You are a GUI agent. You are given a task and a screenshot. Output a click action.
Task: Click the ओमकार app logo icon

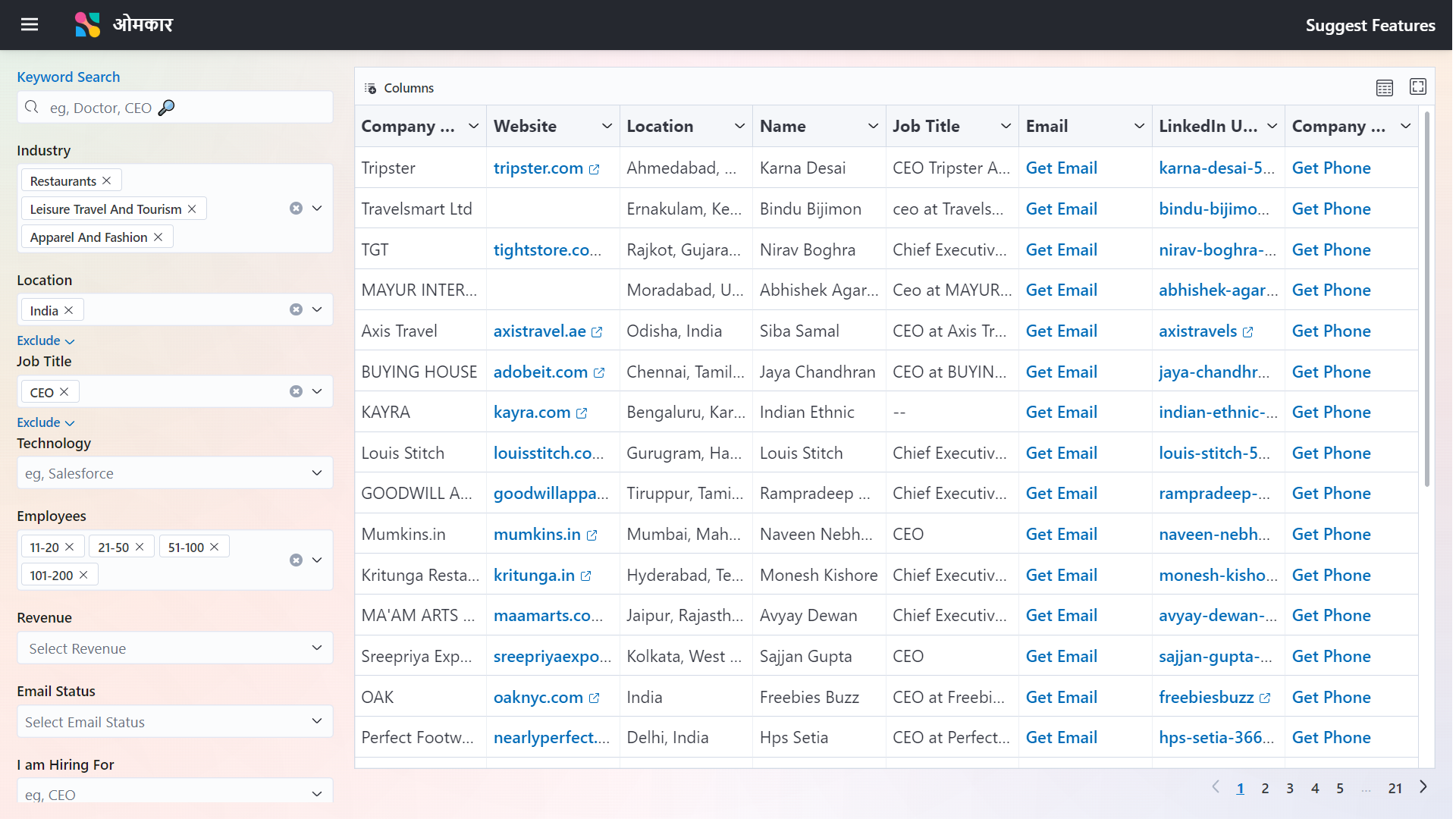87,24
